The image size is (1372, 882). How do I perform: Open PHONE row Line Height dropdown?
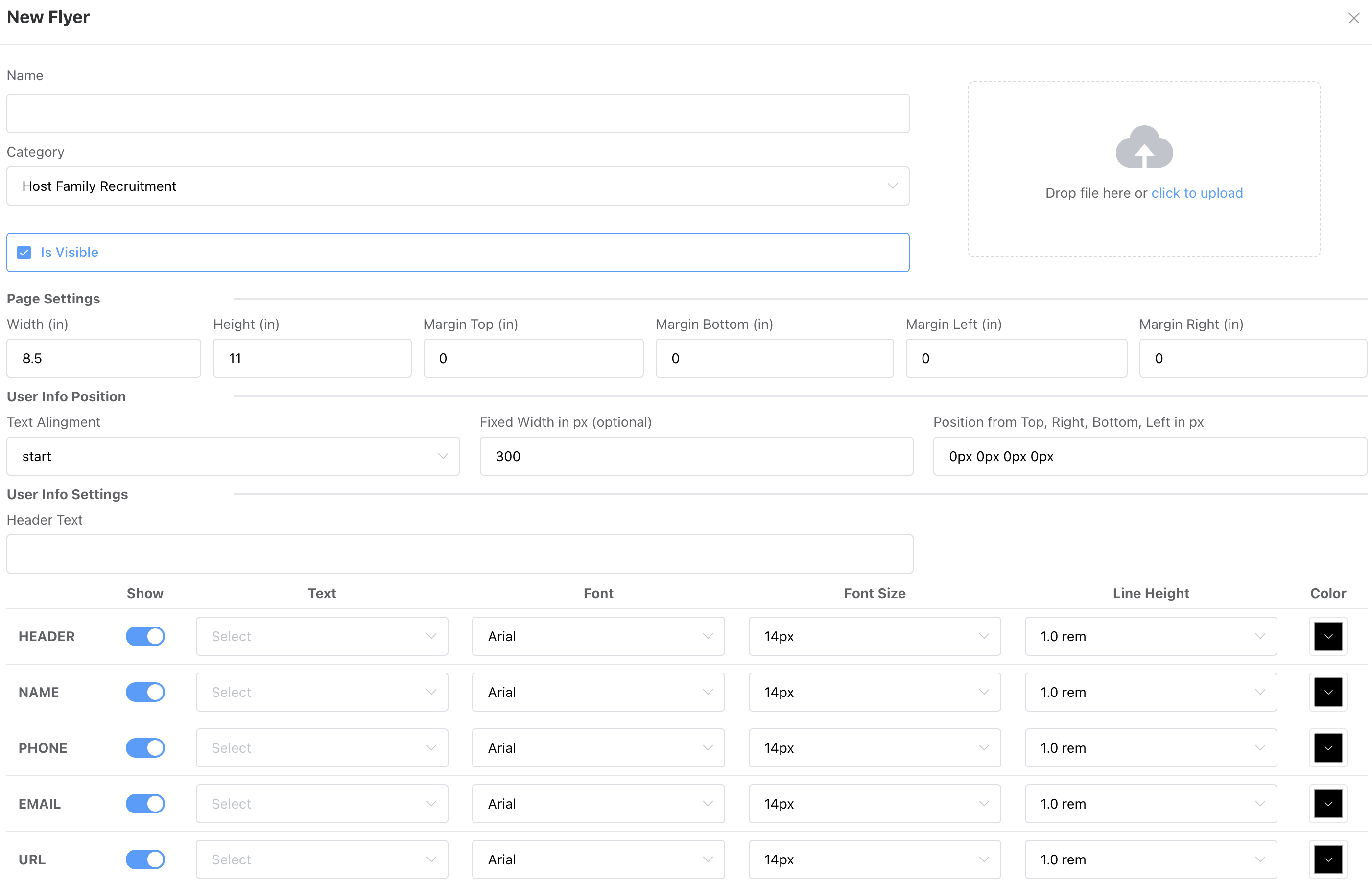[x=1151, y=748]
